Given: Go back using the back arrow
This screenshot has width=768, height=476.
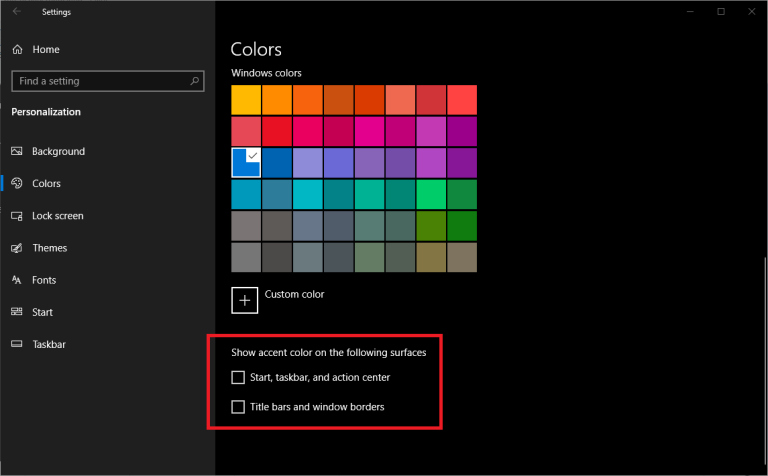Looking at the screenshot, I should coord(17,11).
